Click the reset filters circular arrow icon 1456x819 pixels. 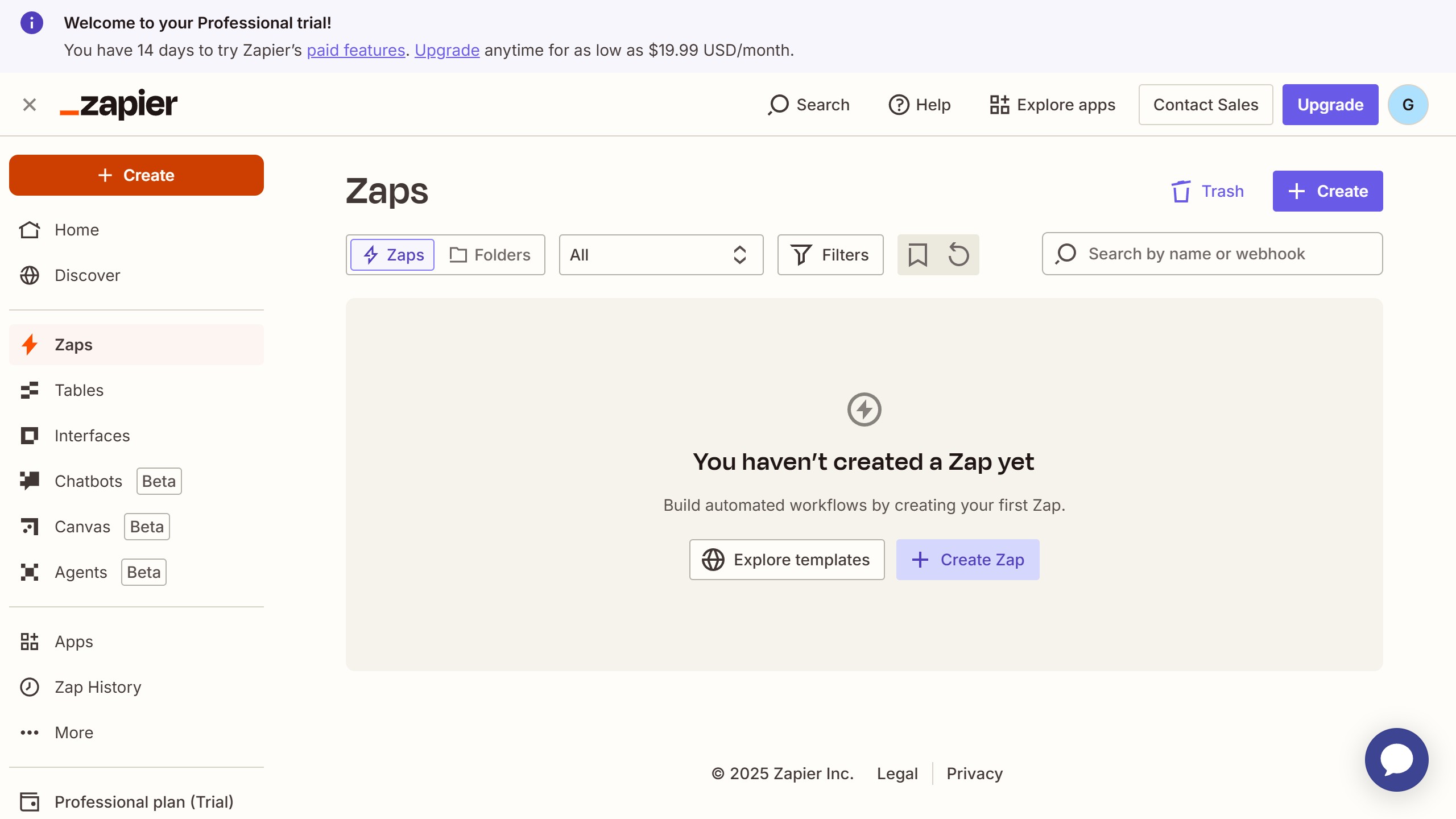point(958,255)
